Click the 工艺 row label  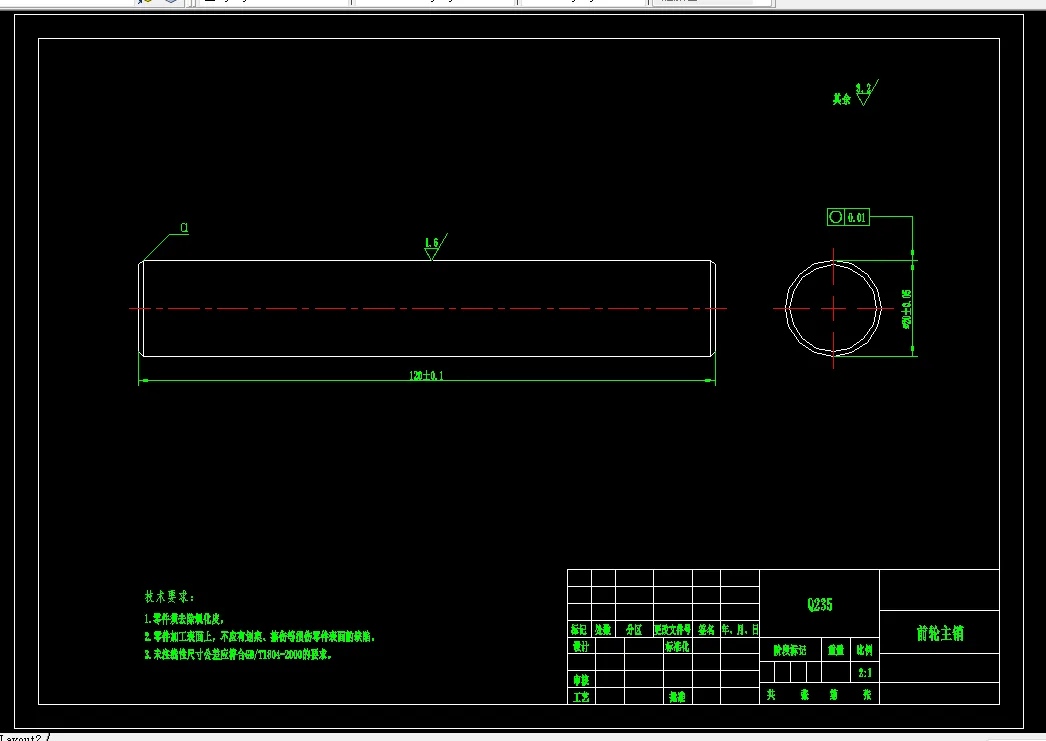(580, 697)
